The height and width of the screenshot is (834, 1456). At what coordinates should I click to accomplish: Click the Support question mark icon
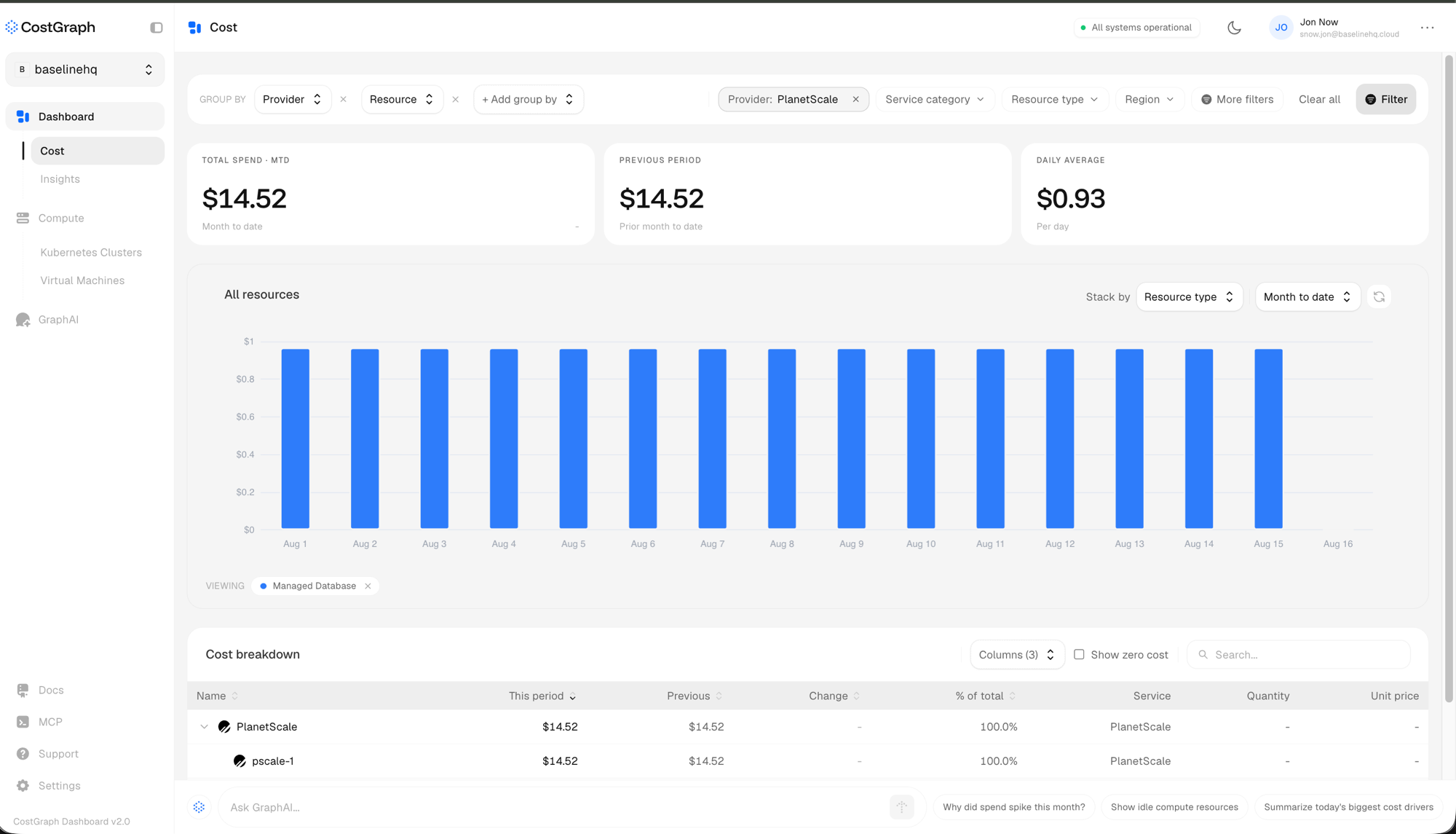click(23, 755)
